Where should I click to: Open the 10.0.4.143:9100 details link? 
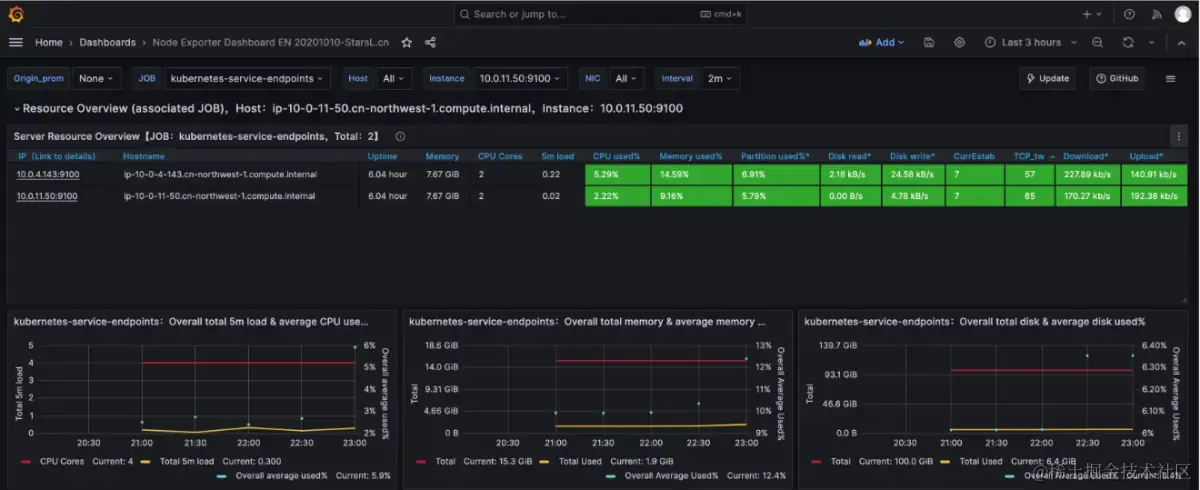pyautogui.click(x=47, y=175)
